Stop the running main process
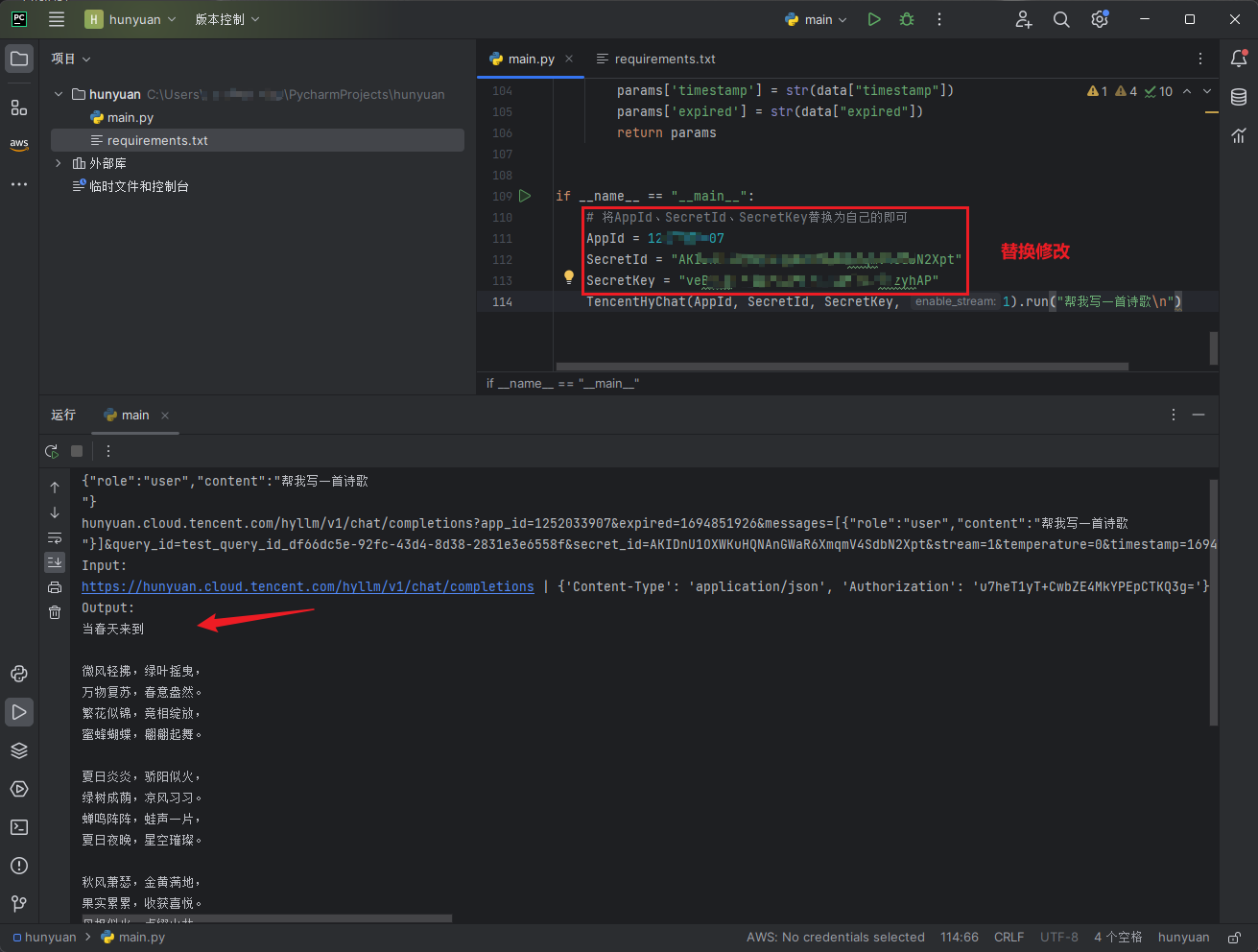 click(77, 451)
